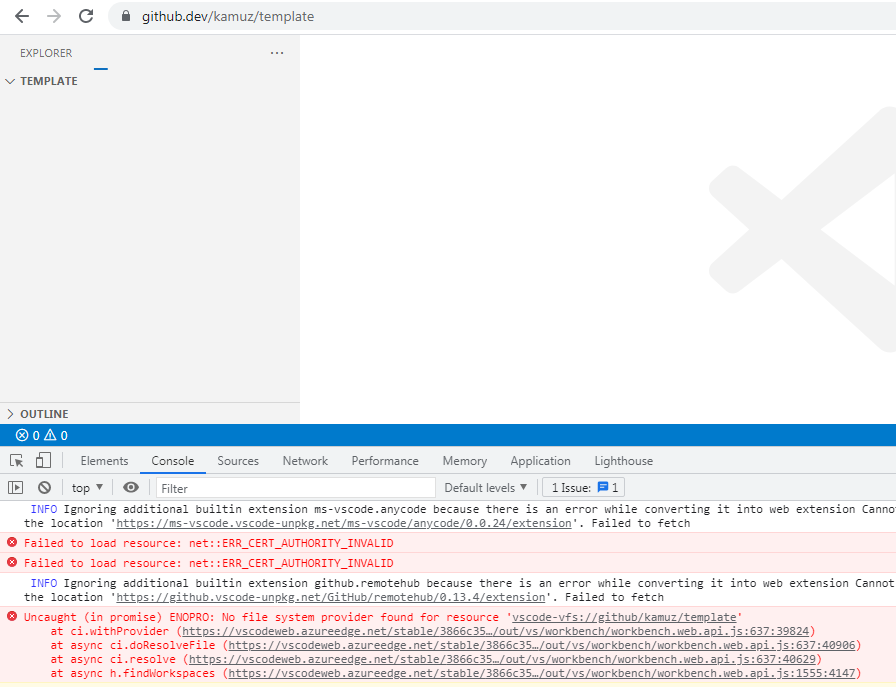
Task: Create a live expression with the eye icon
Action: [x=131, y=487]
